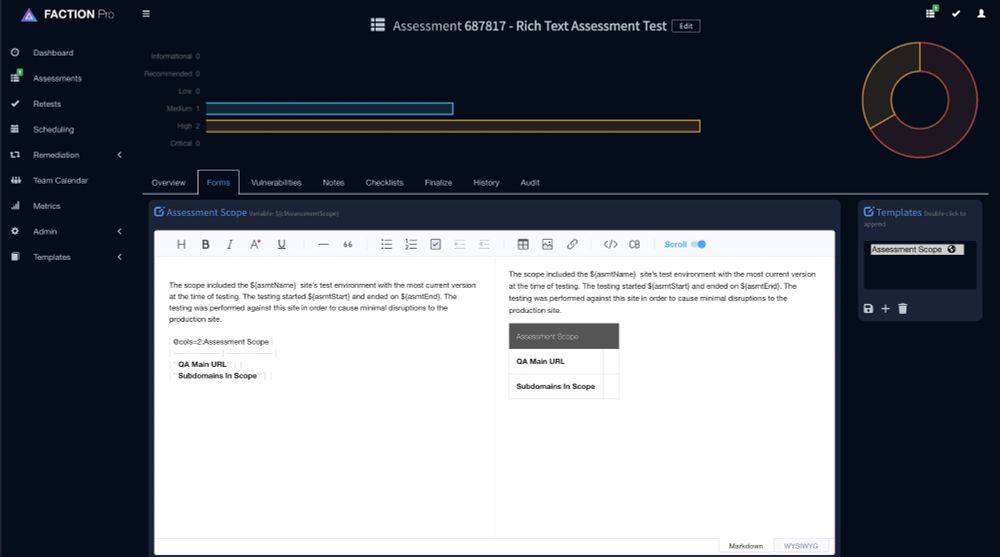
Task: Open Metrics in sidebar
Action: click(x=47, y=206)
